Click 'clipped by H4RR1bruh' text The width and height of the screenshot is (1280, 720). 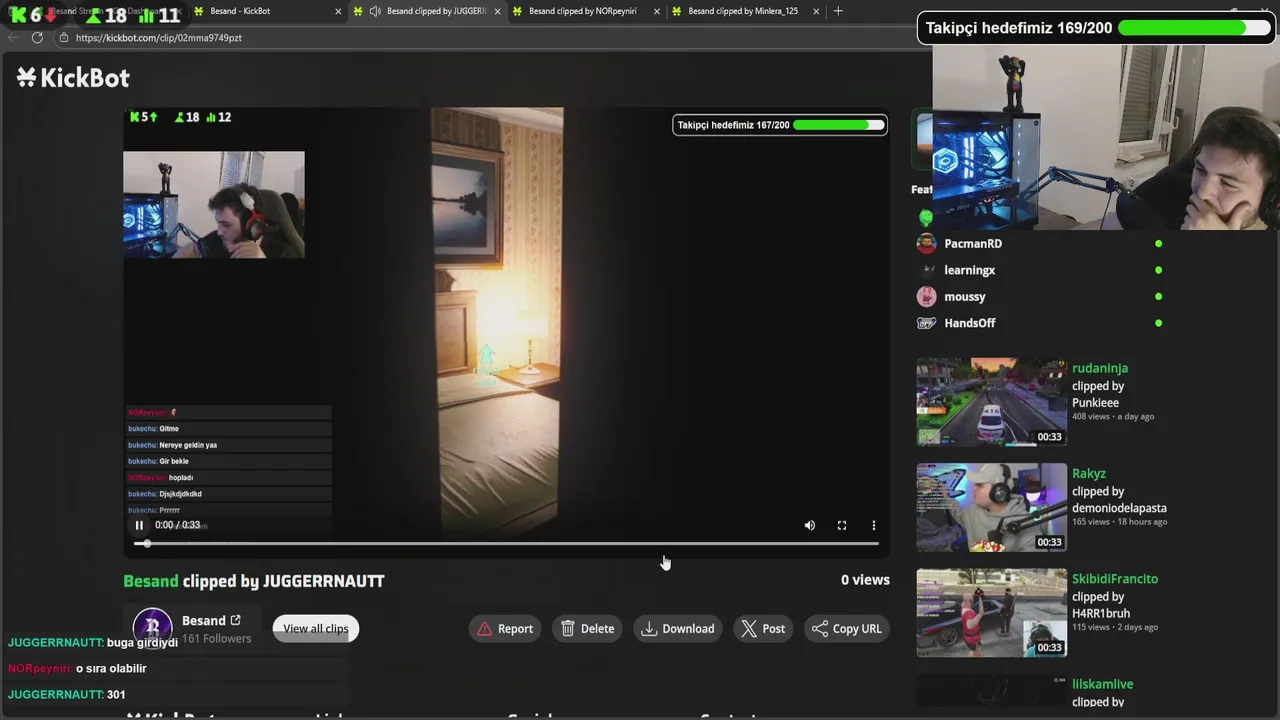pos(1101,605)
